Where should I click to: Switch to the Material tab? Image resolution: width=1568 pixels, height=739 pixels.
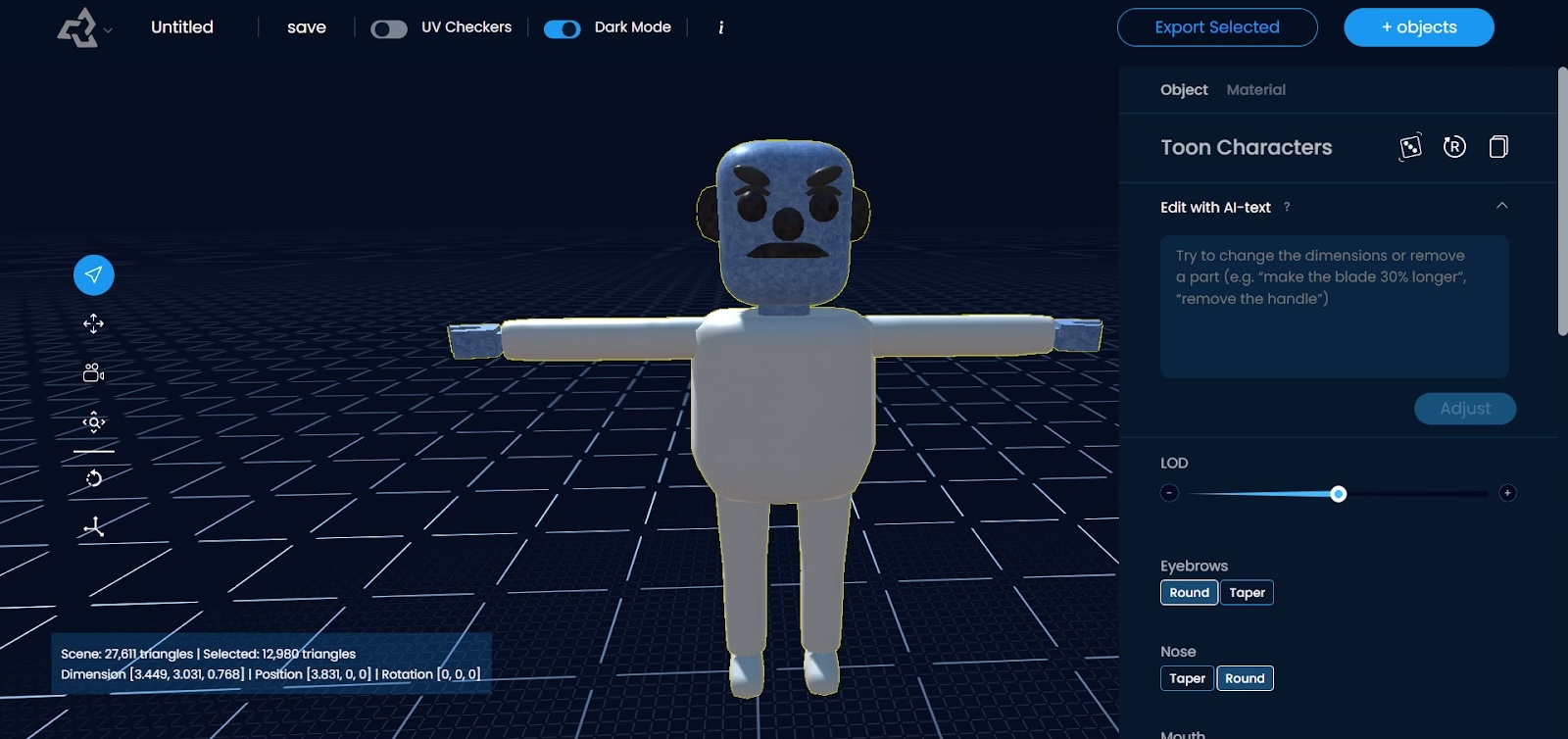[1256, 90]
